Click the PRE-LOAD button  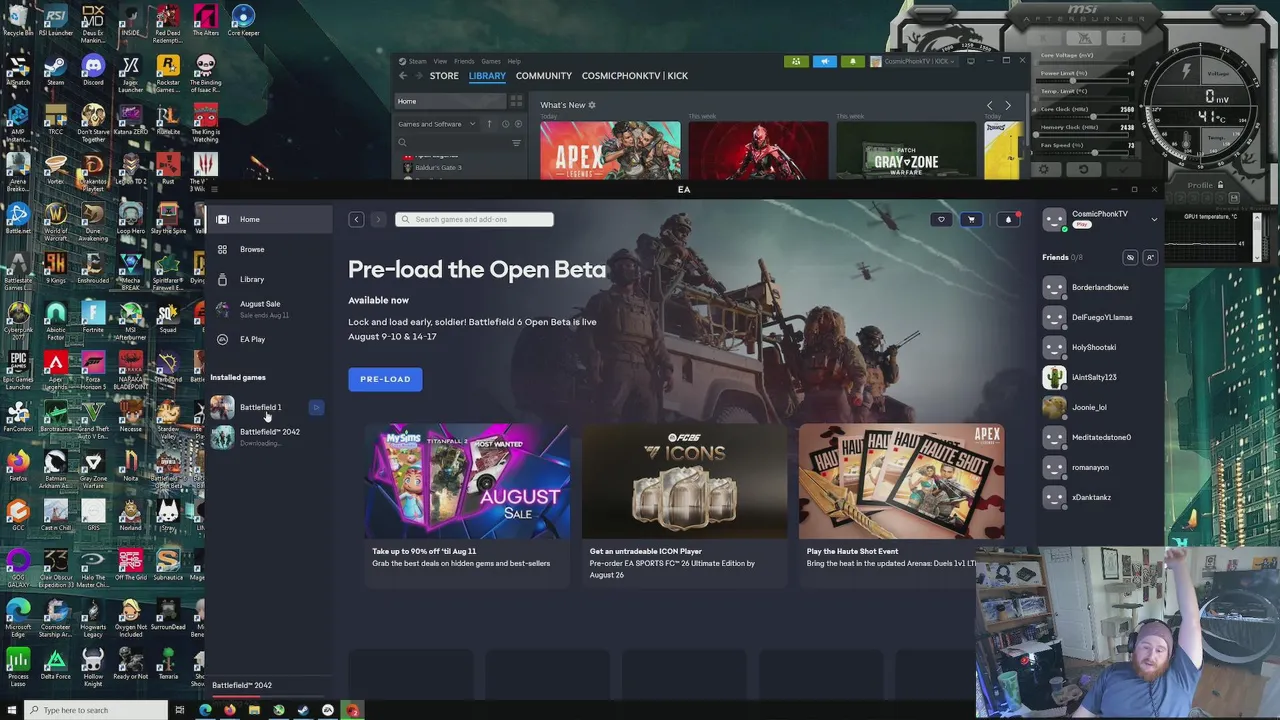(x=385, y=379)
